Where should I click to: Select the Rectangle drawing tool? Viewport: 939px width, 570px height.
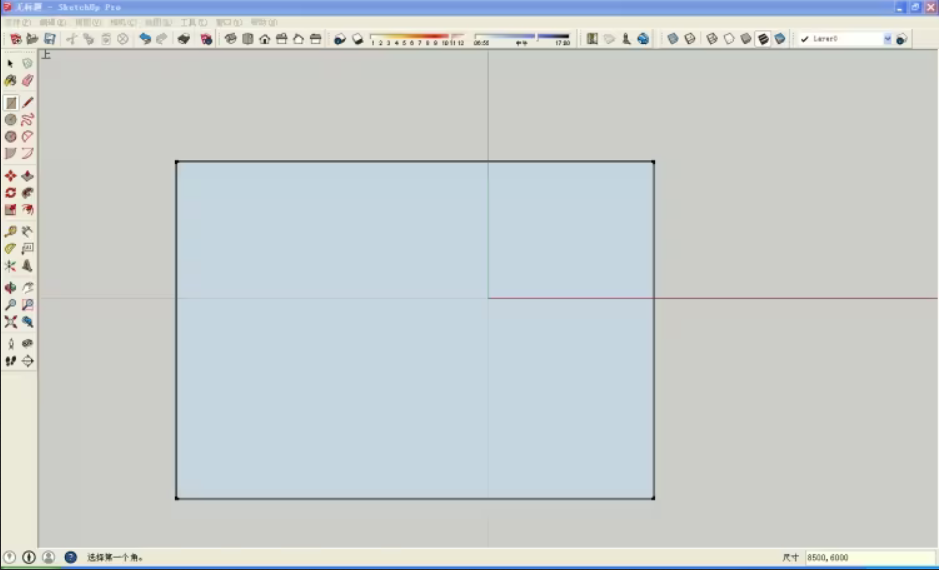point(11,103)
